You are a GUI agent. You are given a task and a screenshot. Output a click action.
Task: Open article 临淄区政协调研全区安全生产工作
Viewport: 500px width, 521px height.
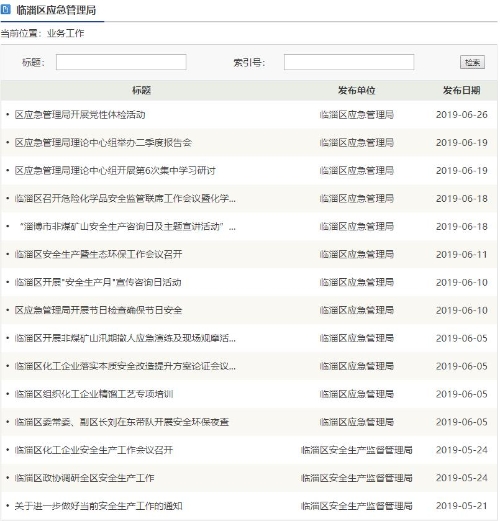click(x=84, y=478)
